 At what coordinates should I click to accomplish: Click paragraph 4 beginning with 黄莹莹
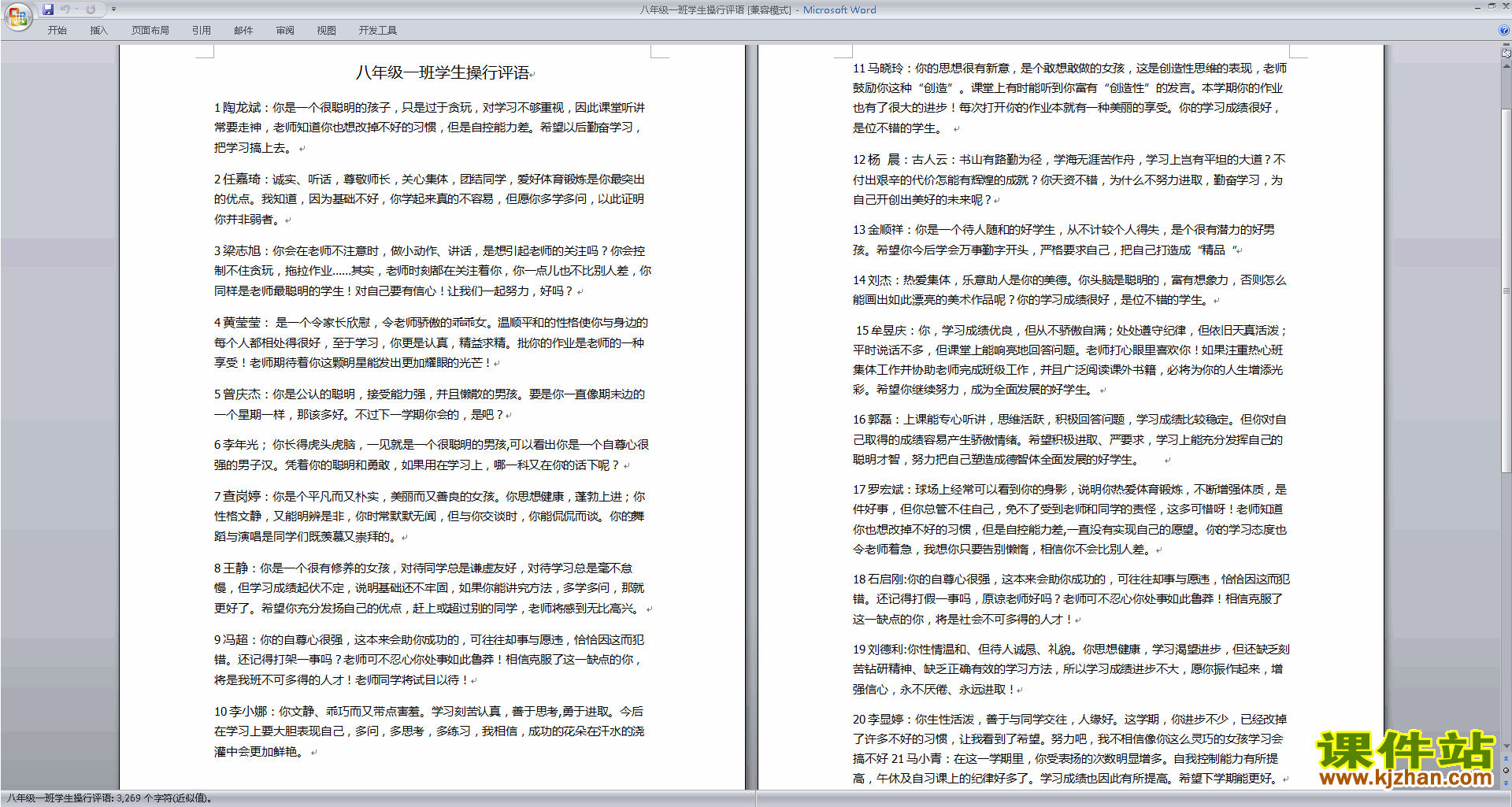click(431, 342)
